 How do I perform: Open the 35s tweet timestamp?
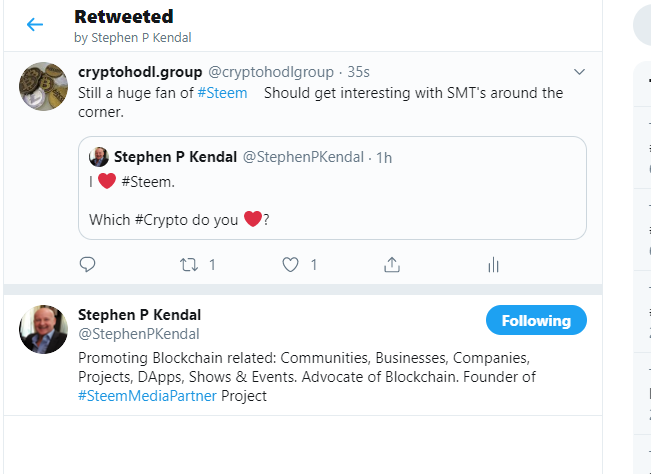[360, 72]
